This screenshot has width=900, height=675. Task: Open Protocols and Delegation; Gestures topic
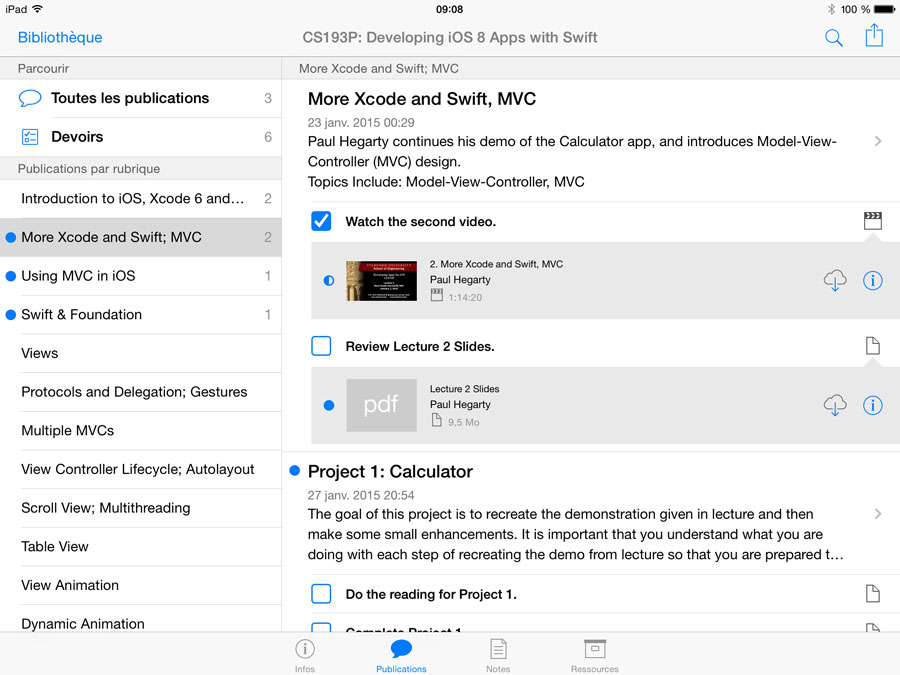(141, 392)
